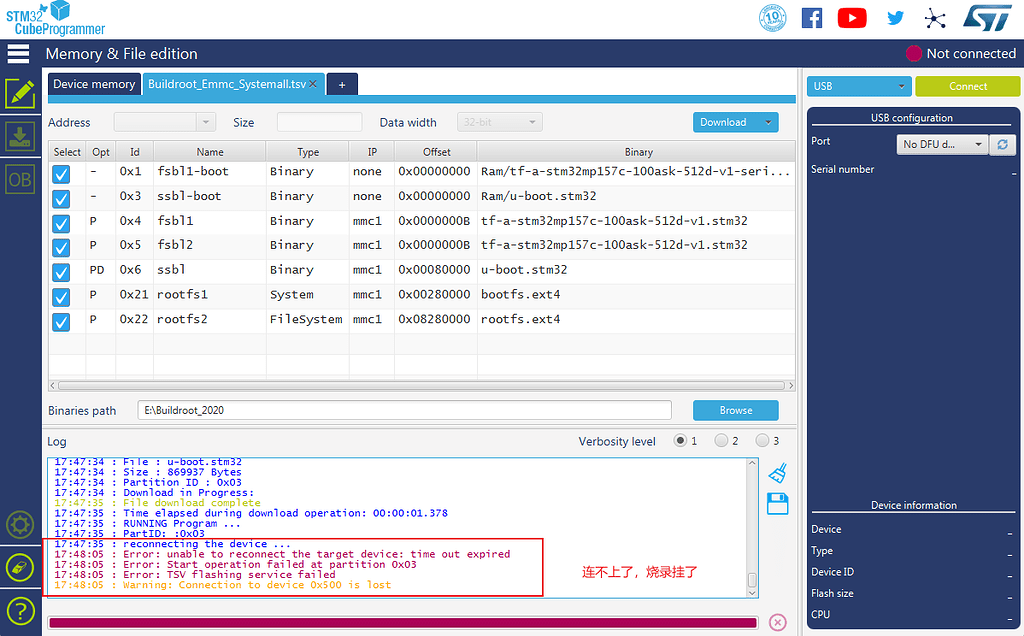
Task: Deselect the rootfs2 partition checkbox
Action: (x=61, y=319)
